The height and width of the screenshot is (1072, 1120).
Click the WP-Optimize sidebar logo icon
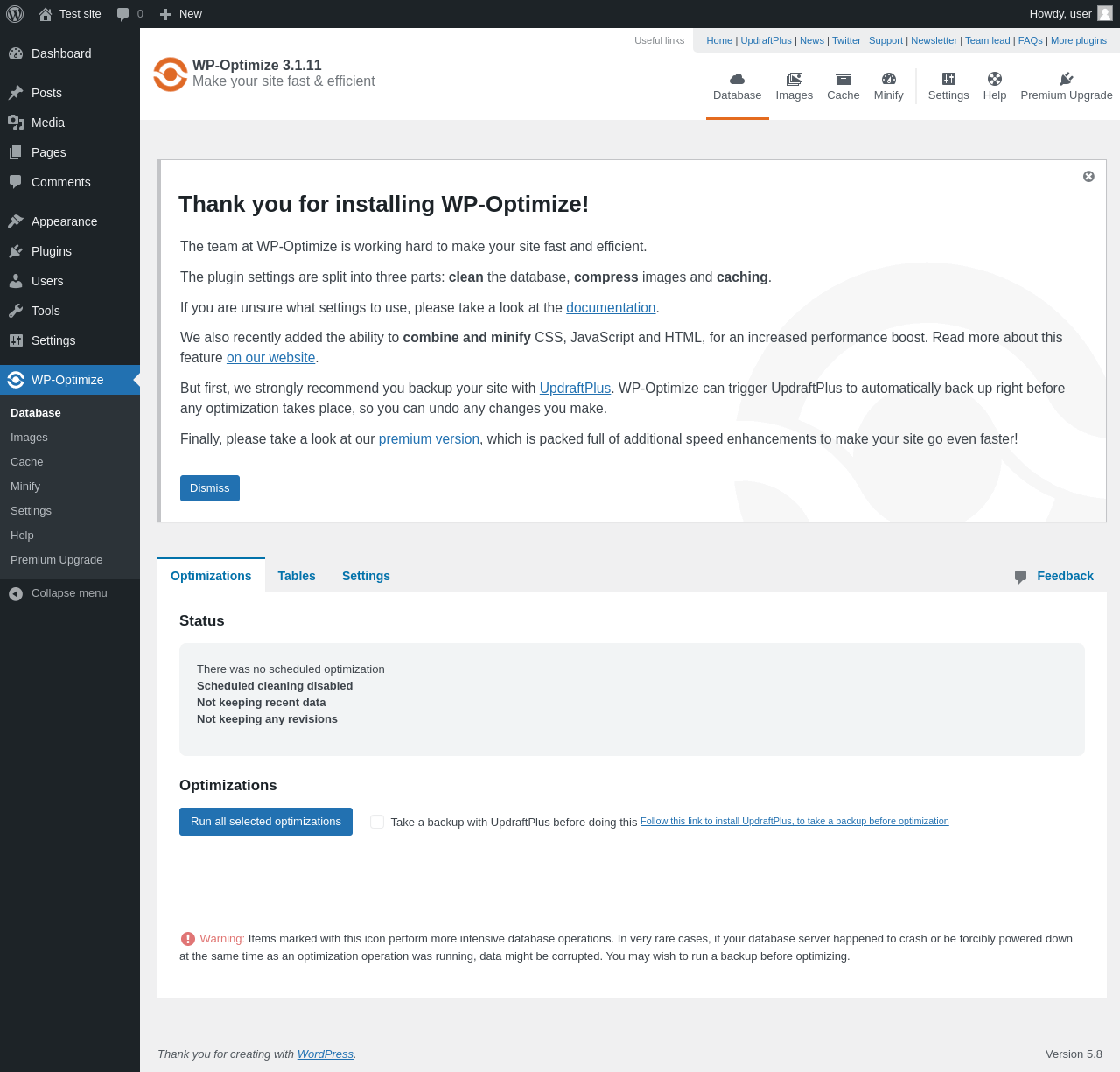coord(16,380)
